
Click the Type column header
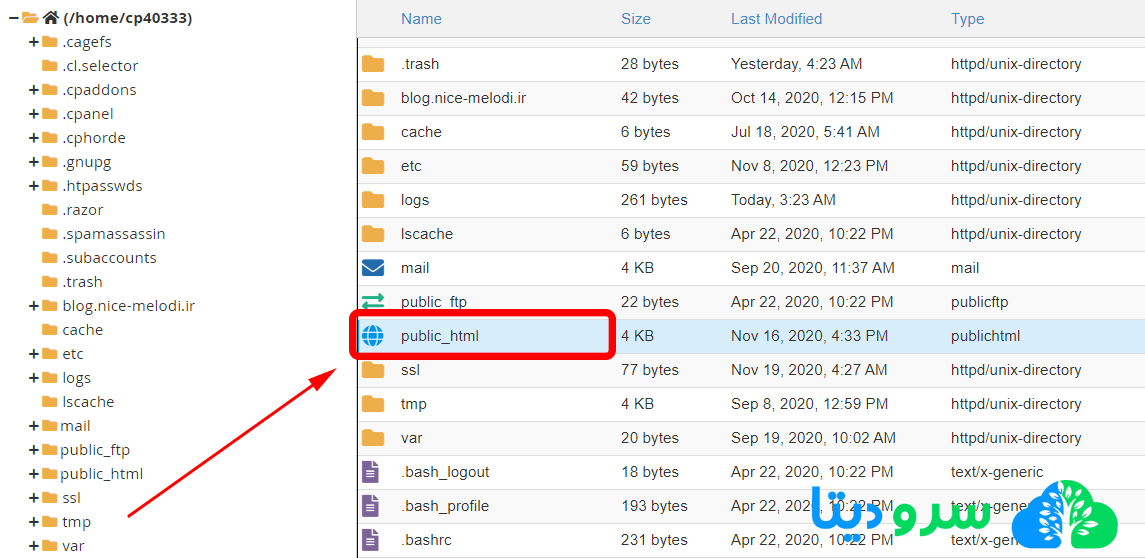pos(967,19)
